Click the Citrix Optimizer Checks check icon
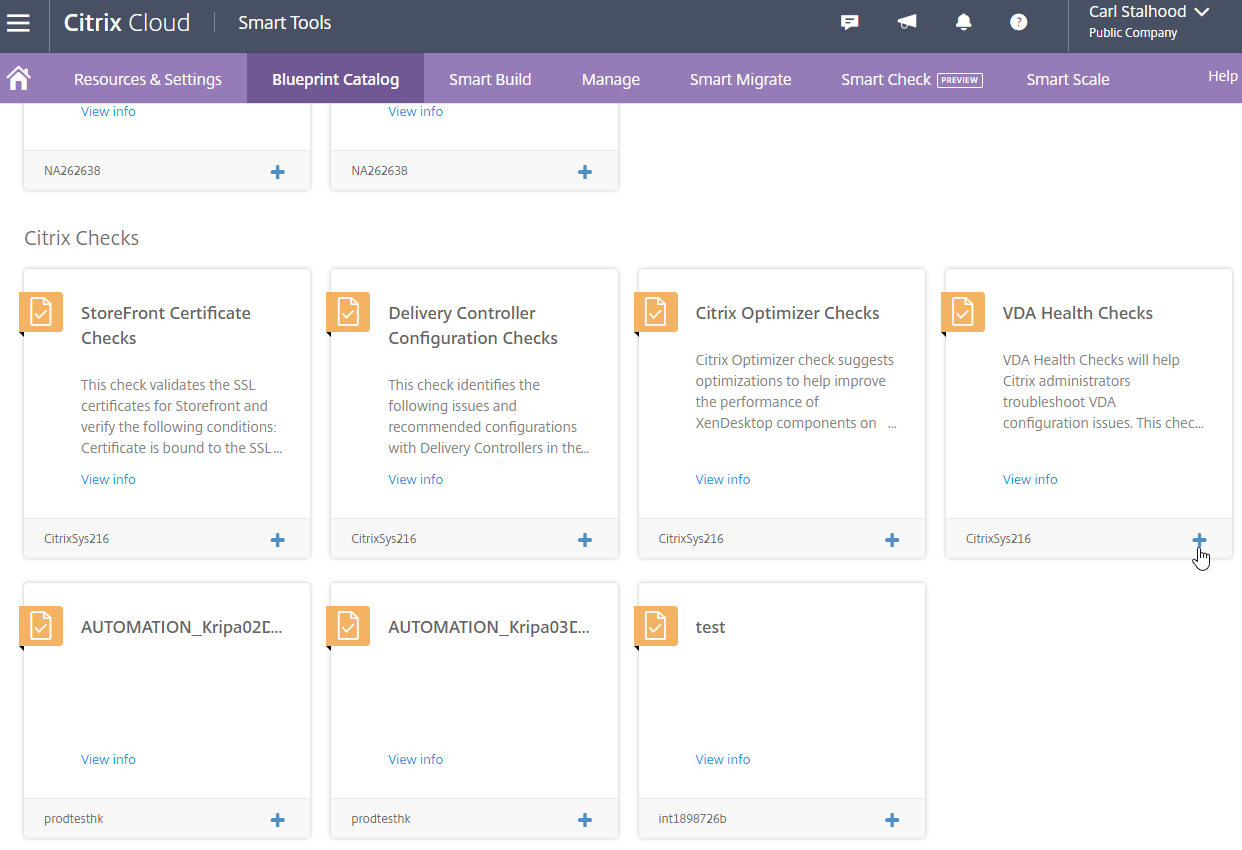Image resolution: width=1242 pixels, height=850 pixels. [655, 312]
